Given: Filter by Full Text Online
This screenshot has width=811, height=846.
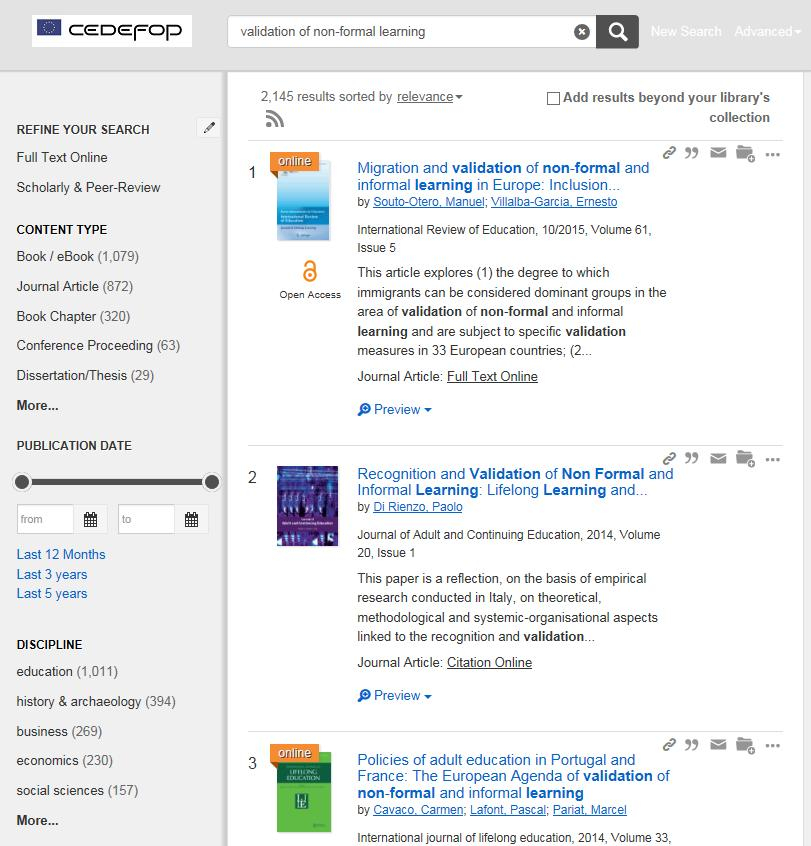Looking at the screenshot, I should point(63,157).
